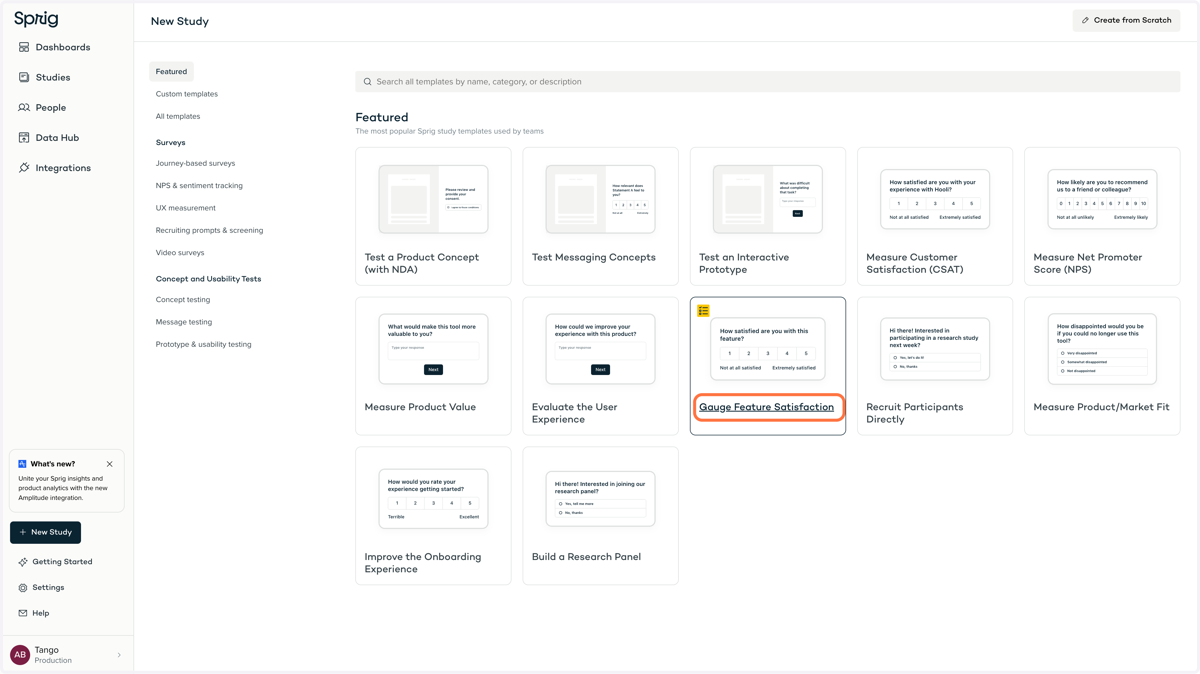Image resolution: width=1200 pixels, height=674 pixels.
Task: Select the Featured templates tab
Action: pos(171,71)
